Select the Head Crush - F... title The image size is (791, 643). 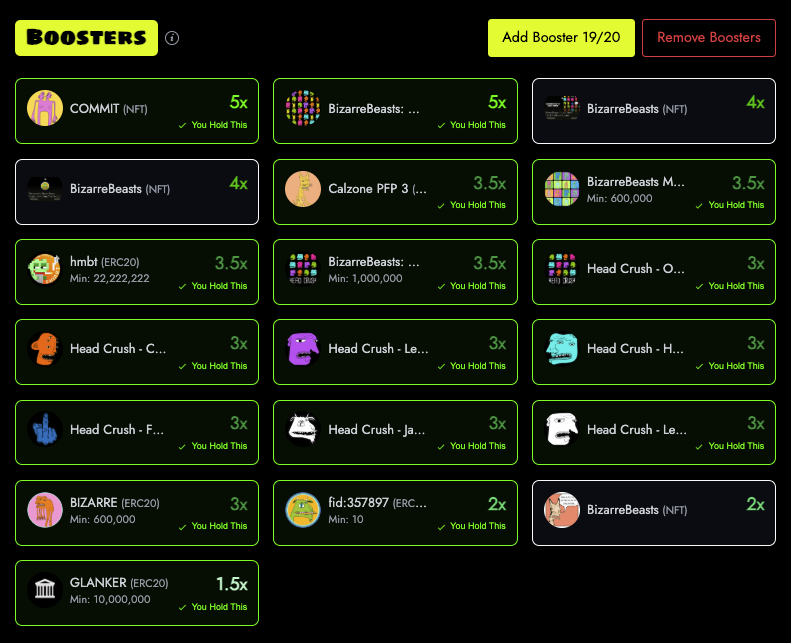point(117,430)
